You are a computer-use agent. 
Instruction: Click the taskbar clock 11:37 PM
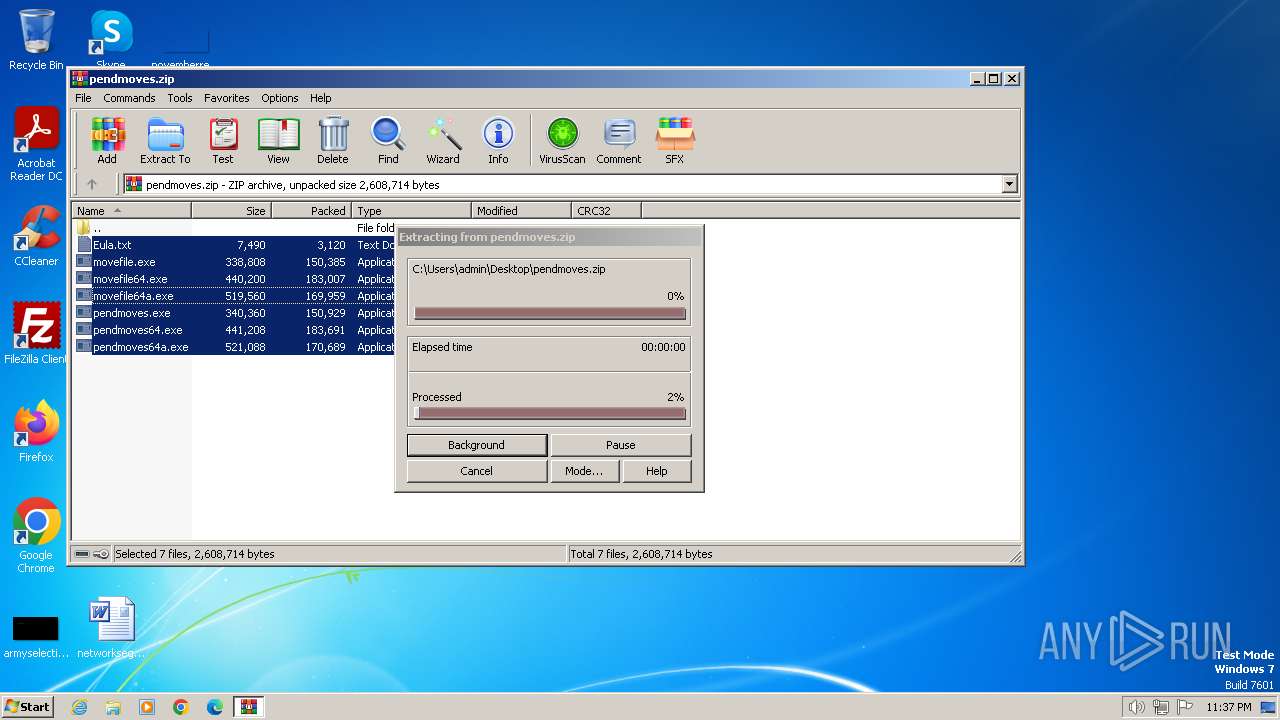pos(1228,707)
